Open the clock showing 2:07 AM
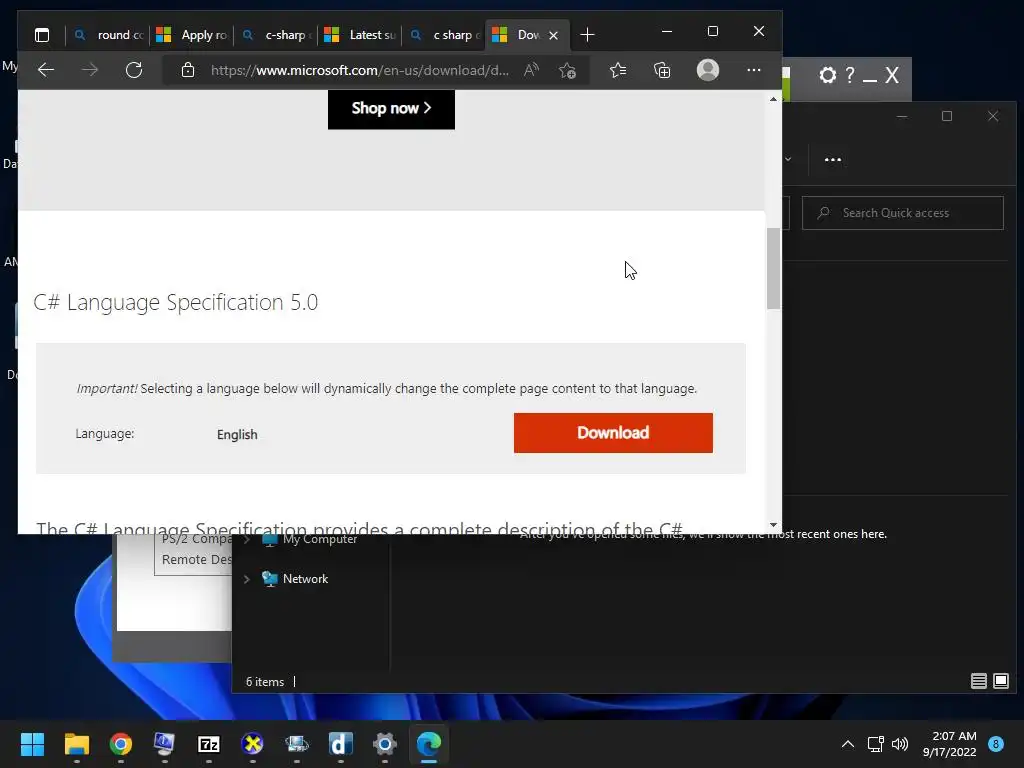Image resolution: width=1024 pixels, height=768 pixels. pos(950,744)
